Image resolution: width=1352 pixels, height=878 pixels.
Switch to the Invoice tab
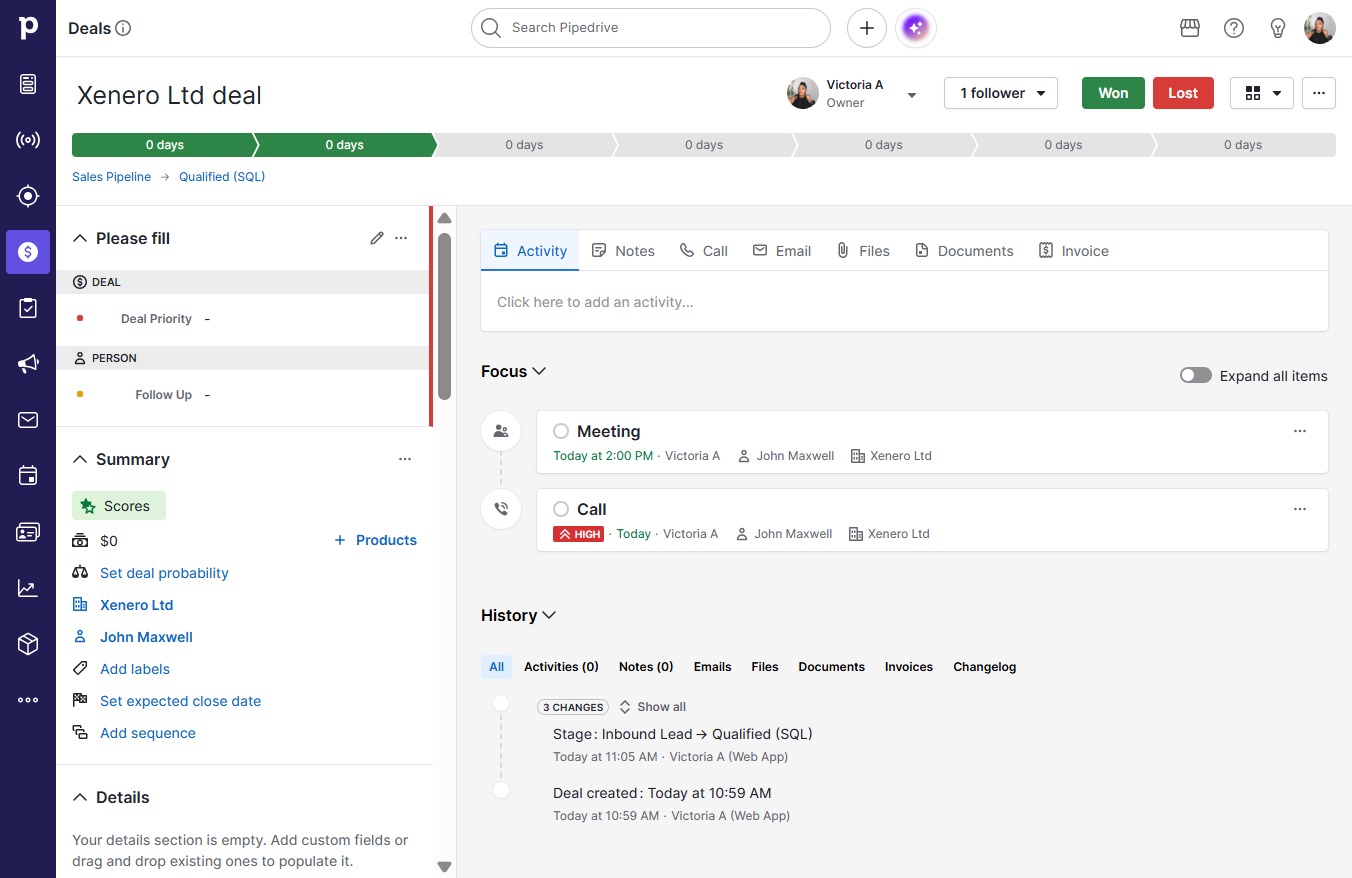[1074, 251]
